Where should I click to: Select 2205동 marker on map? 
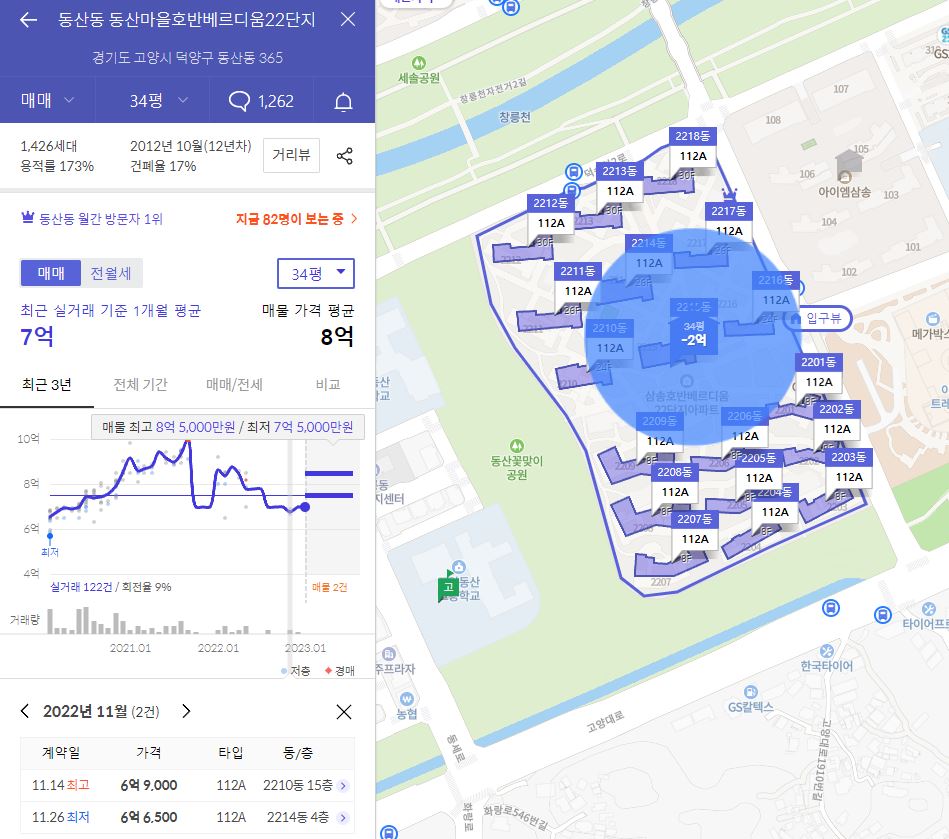(758, 468)
